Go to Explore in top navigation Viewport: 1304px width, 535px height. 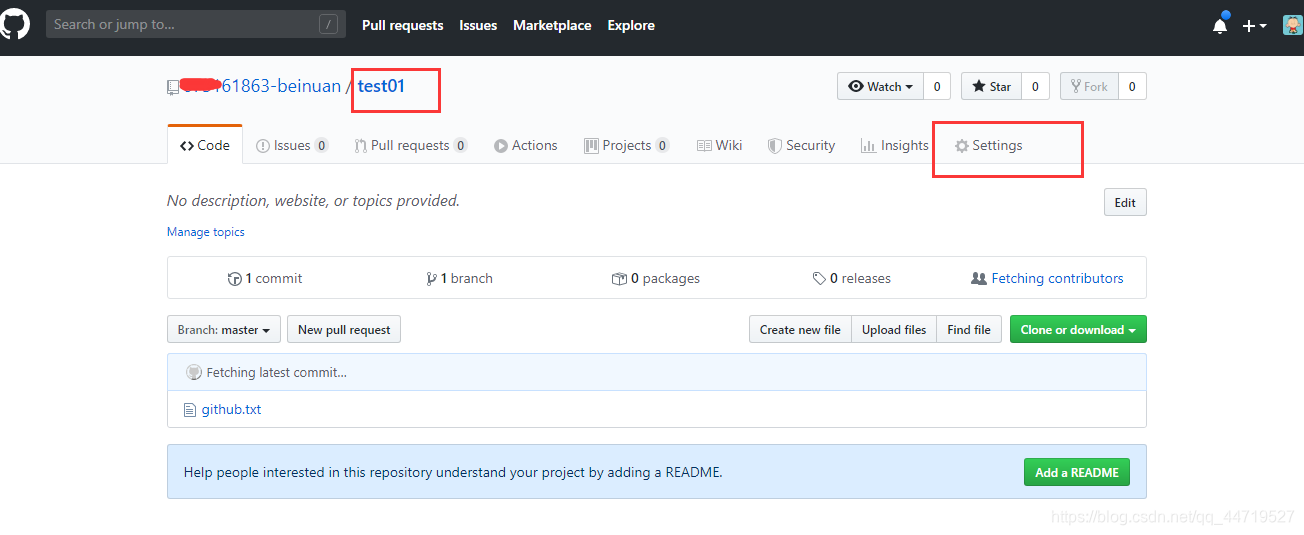(631, 25)
